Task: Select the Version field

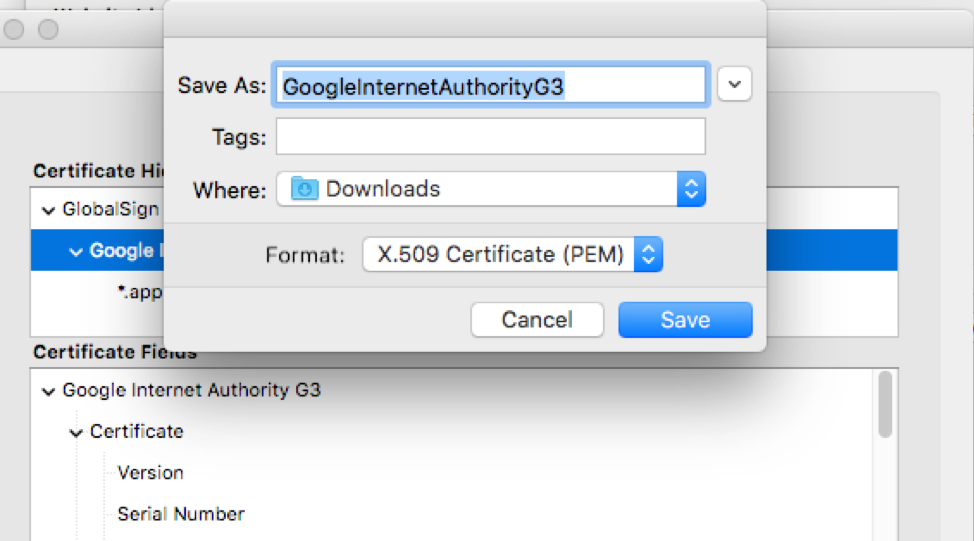Action: (150, 473)
